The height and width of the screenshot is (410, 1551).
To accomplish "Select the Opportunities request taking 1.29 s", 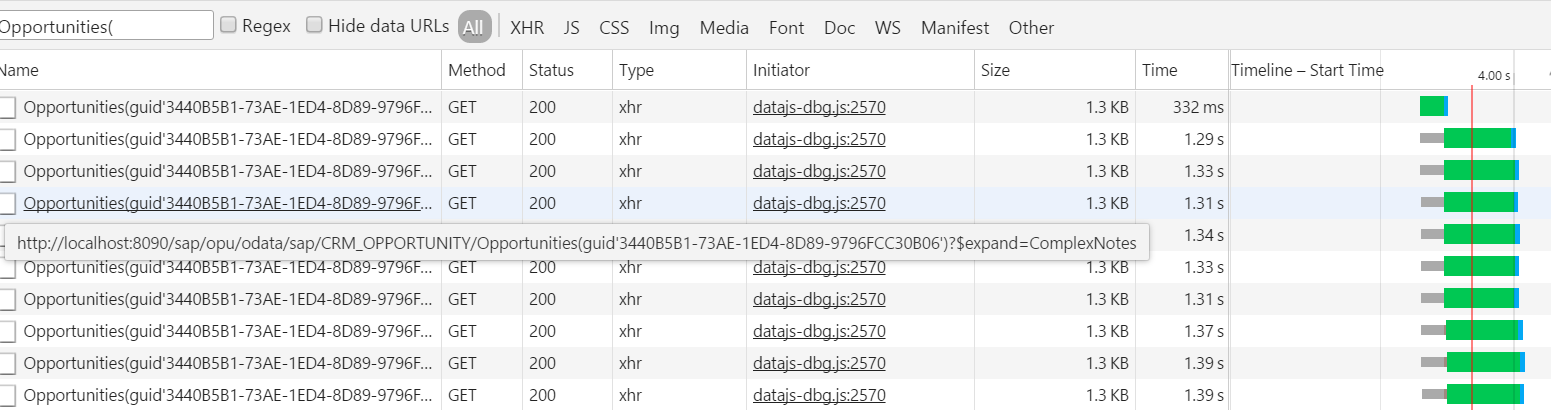I will point(229,139).
